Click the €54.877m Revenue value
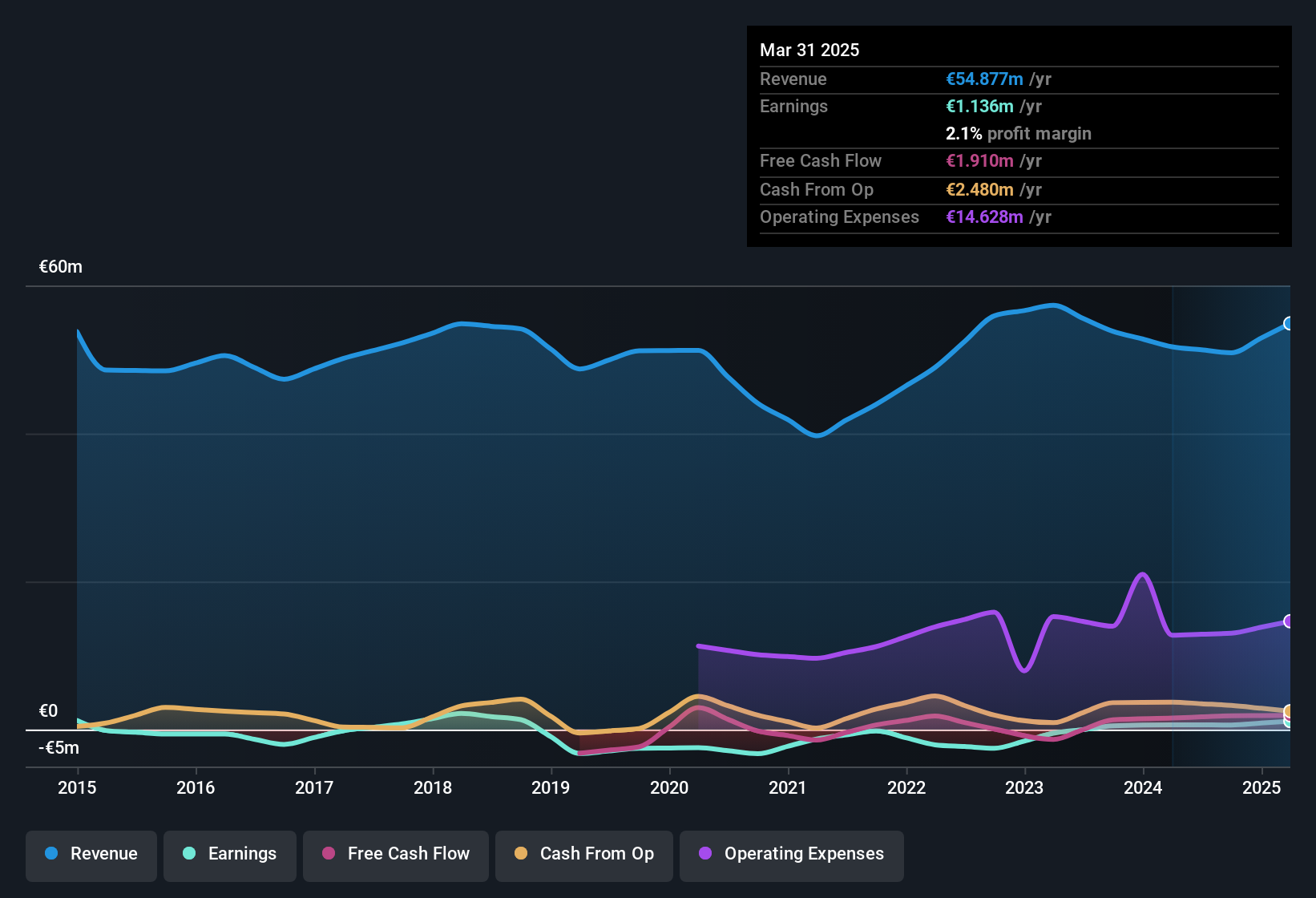The image size is (1316, 898). tap(984, 79)
